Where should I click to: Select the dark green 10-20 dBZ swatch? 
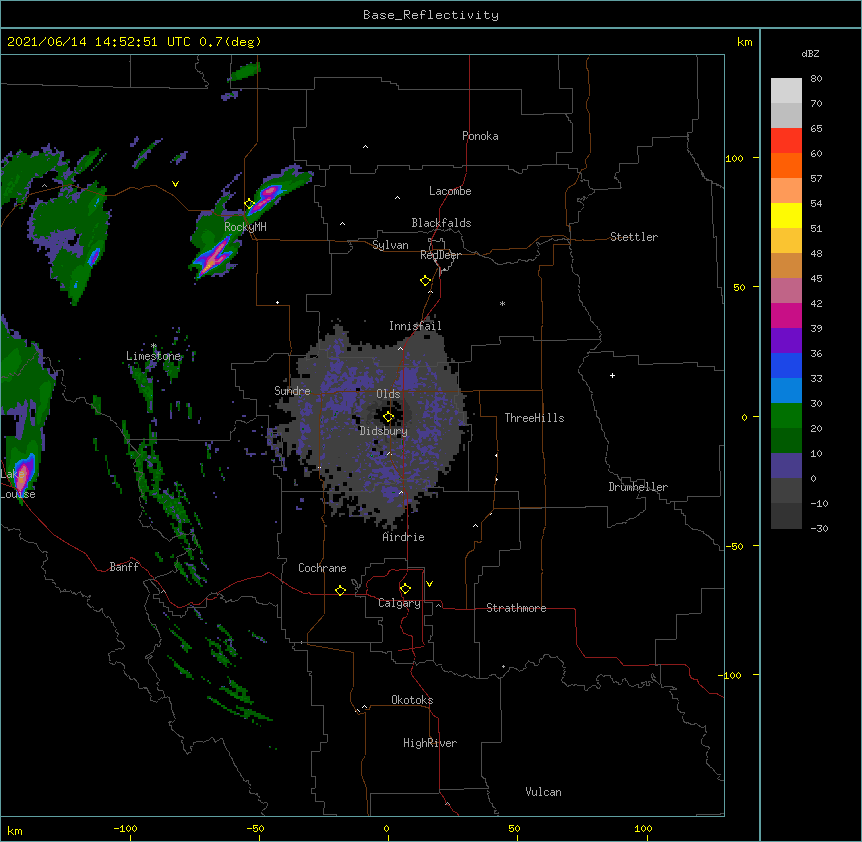pos(786,441)
